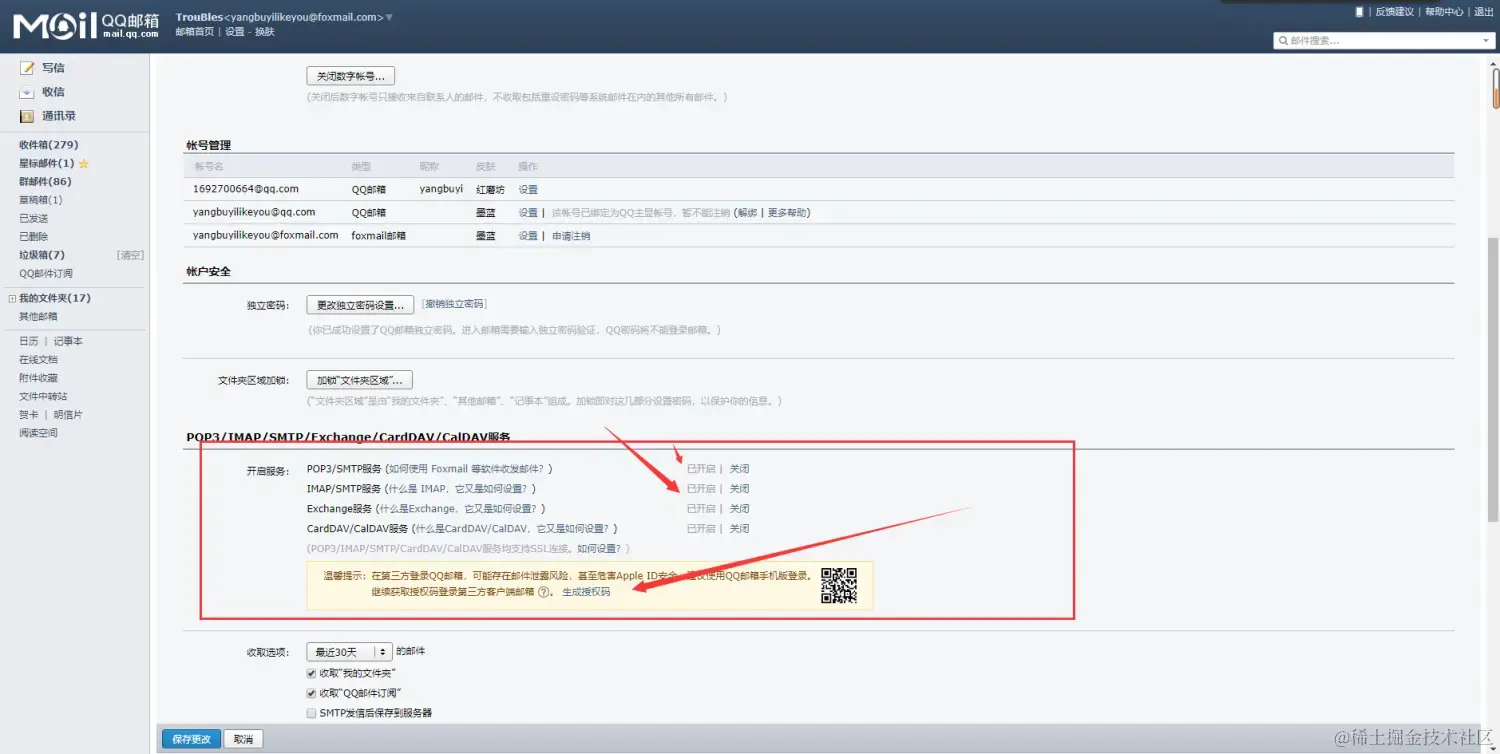Click the 邮箱首页 header link
This screenshot has width=1500, height=754.
[x=194, y=32]
